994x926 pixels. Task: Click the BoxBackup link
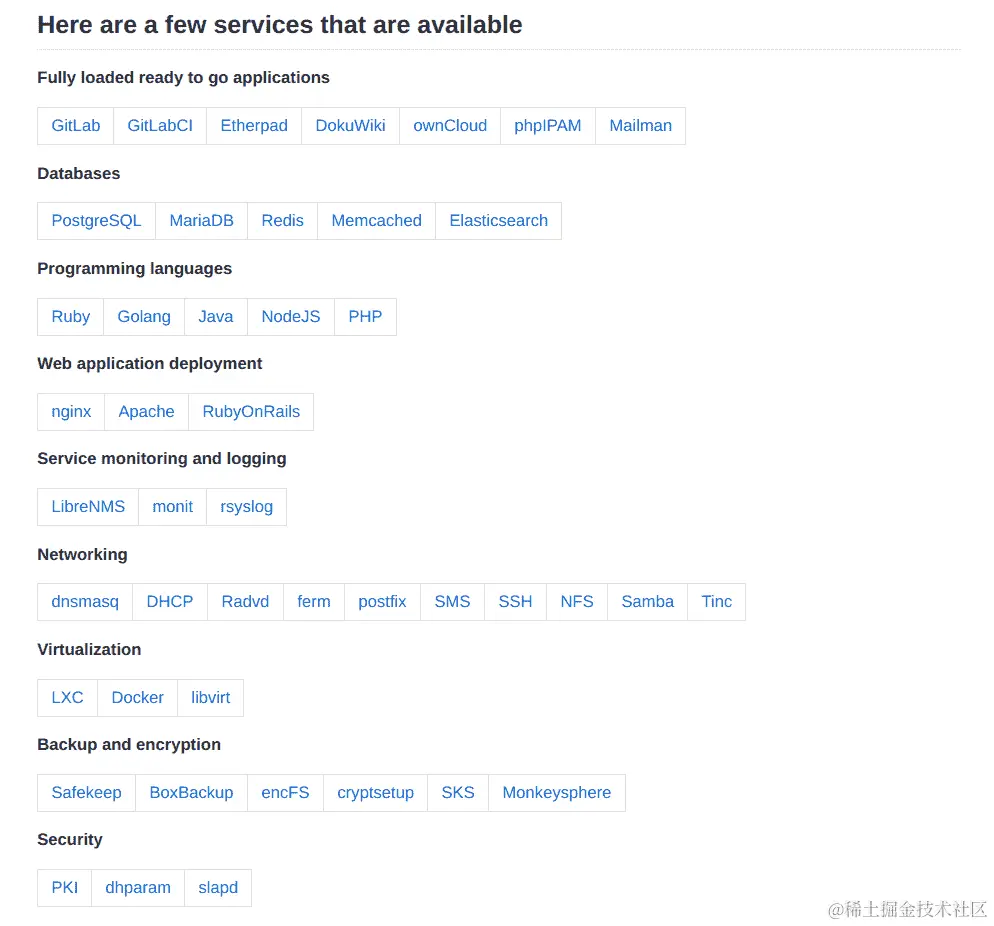point(191,793)
